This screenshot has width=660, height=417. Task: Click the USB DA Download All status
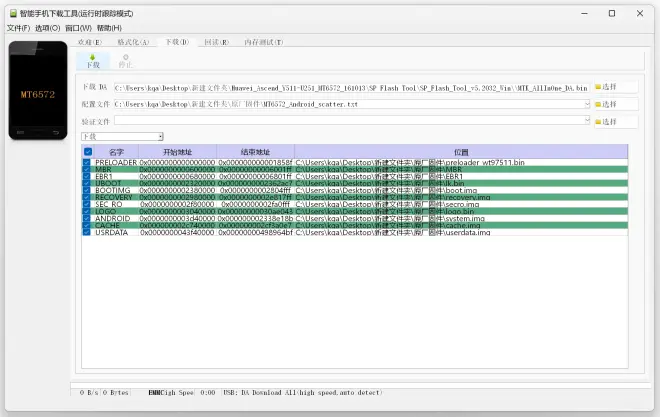pos(302,393)
